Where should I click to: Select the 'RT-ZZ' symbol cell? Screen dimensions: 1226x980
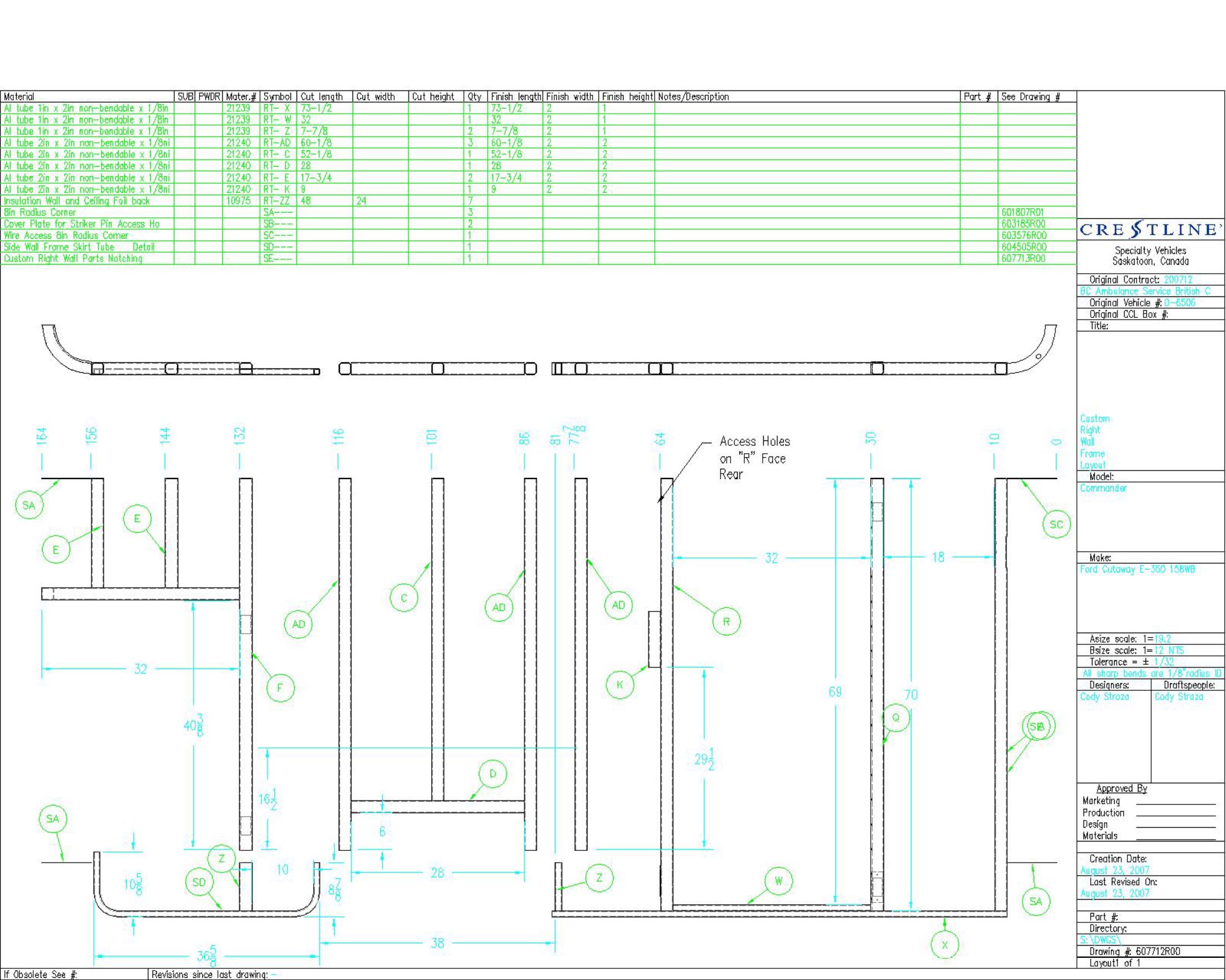(x=277, y=201)
